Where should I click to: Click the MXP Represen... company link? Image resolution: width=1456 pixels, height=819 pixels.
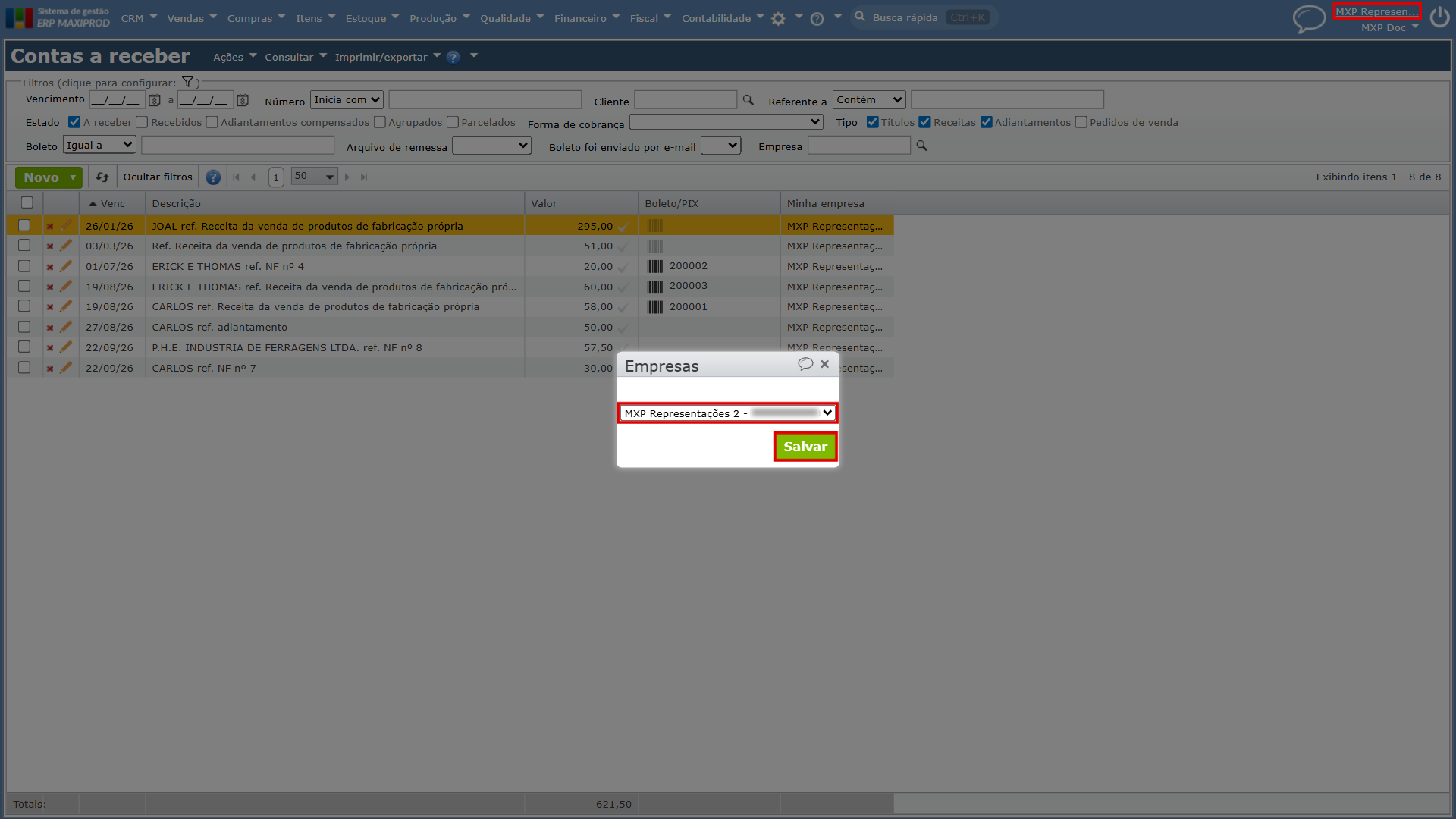pos(1376,11)
